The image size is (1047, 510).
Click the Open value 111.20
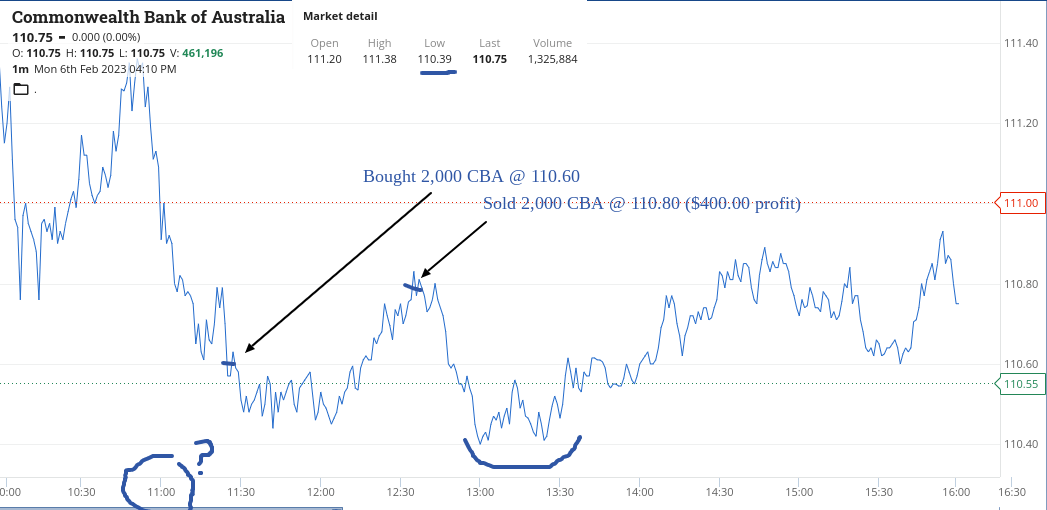coord(325,59)
